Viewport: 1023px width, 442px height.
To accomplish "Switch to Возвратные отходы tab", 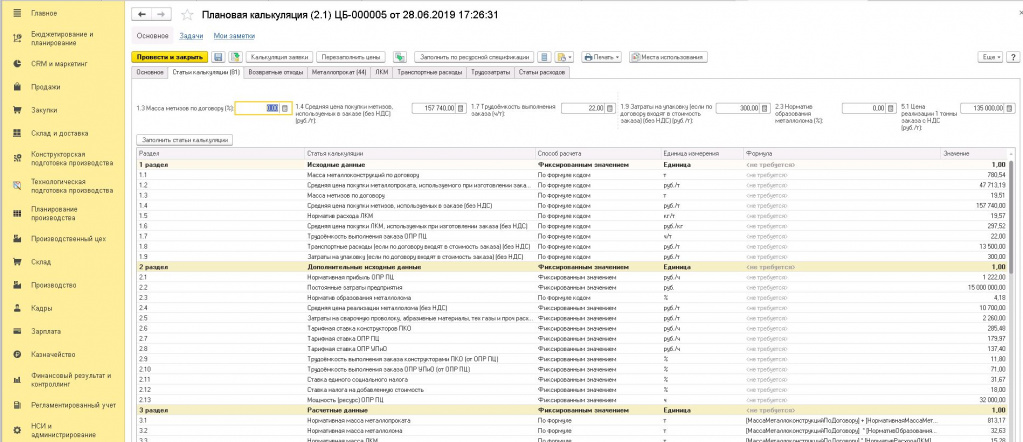I will pos(276,72).
